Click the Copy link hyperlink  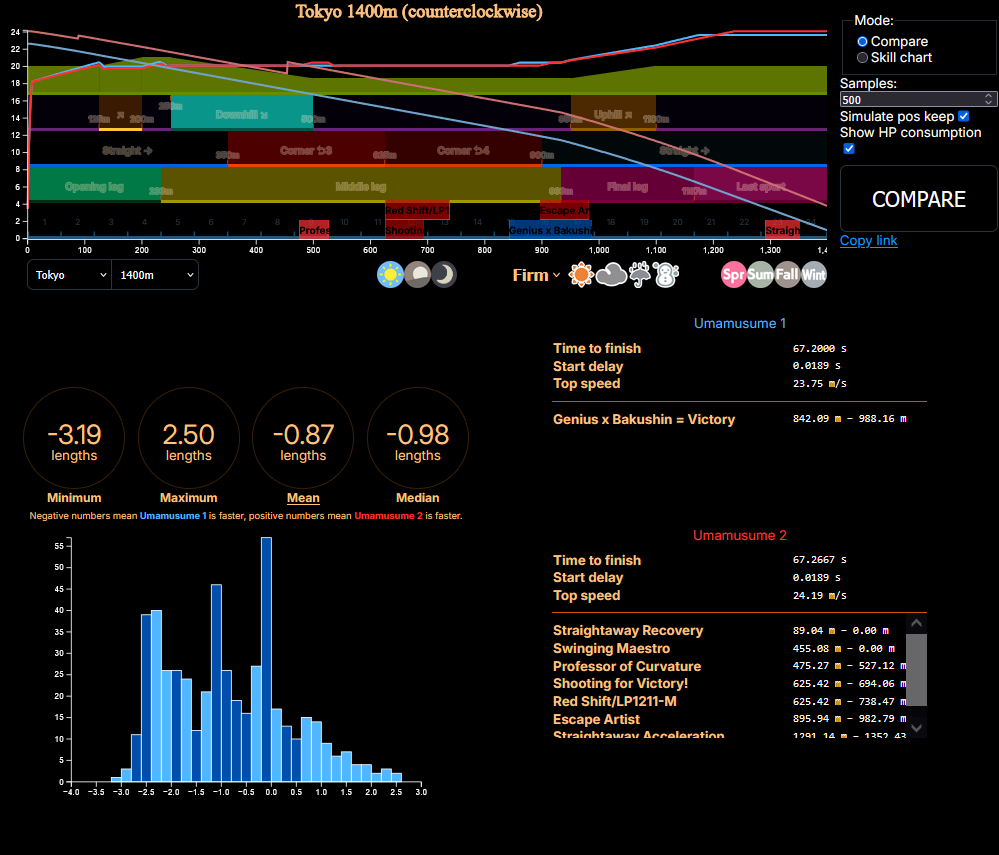click(868, 241)
